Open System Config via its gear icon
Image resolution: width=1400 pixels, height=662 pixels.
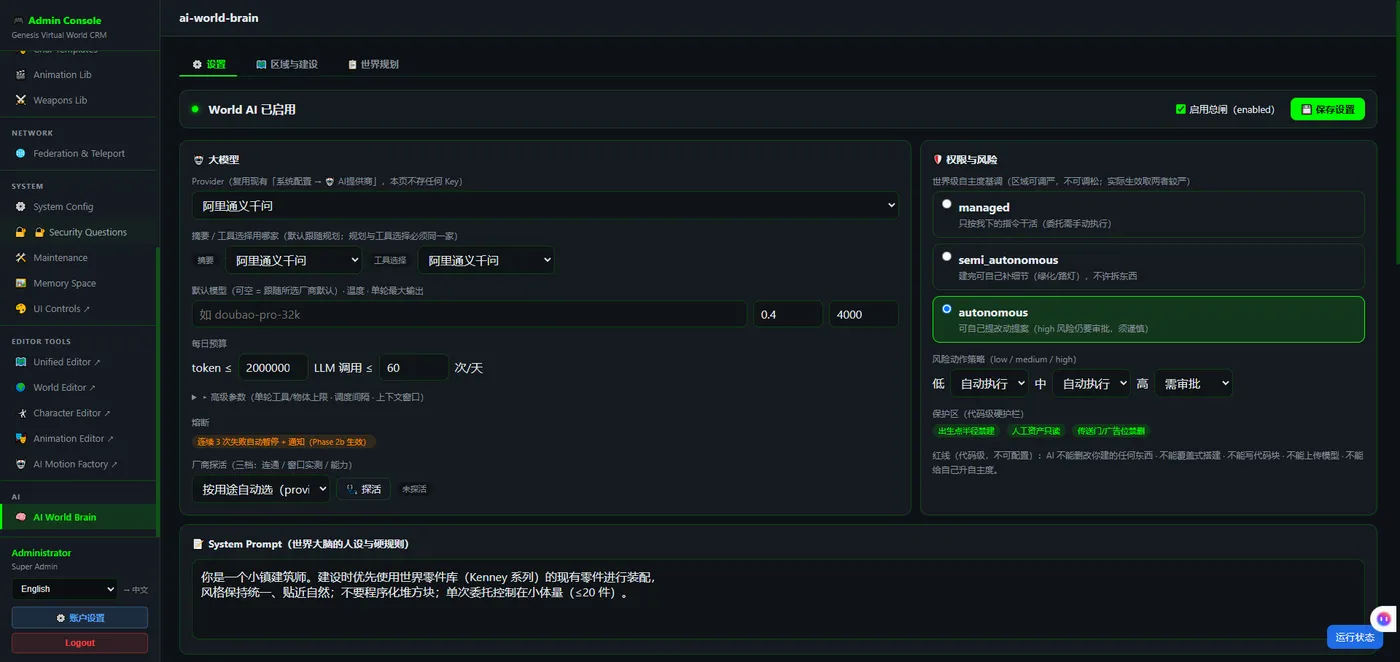(x=22, y=207)
